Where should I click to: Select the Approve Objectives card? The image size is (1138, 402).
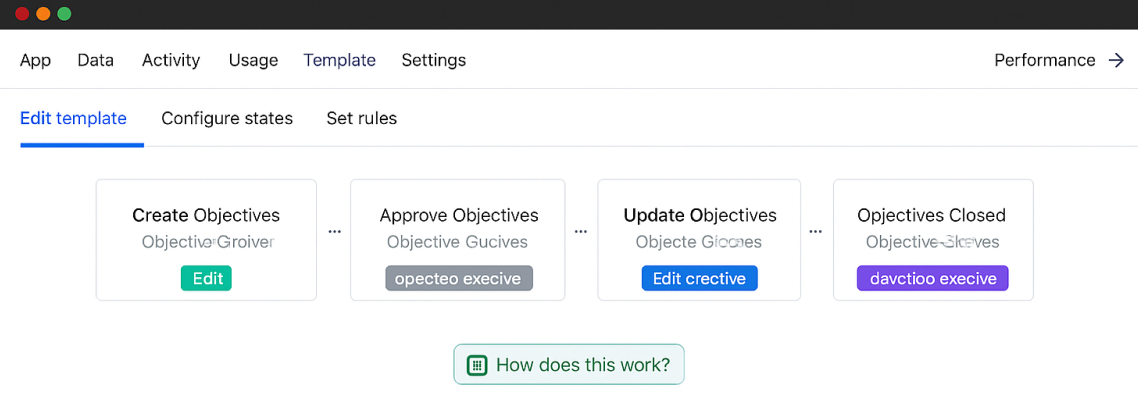pyautogui.click(x=458, y=240)
